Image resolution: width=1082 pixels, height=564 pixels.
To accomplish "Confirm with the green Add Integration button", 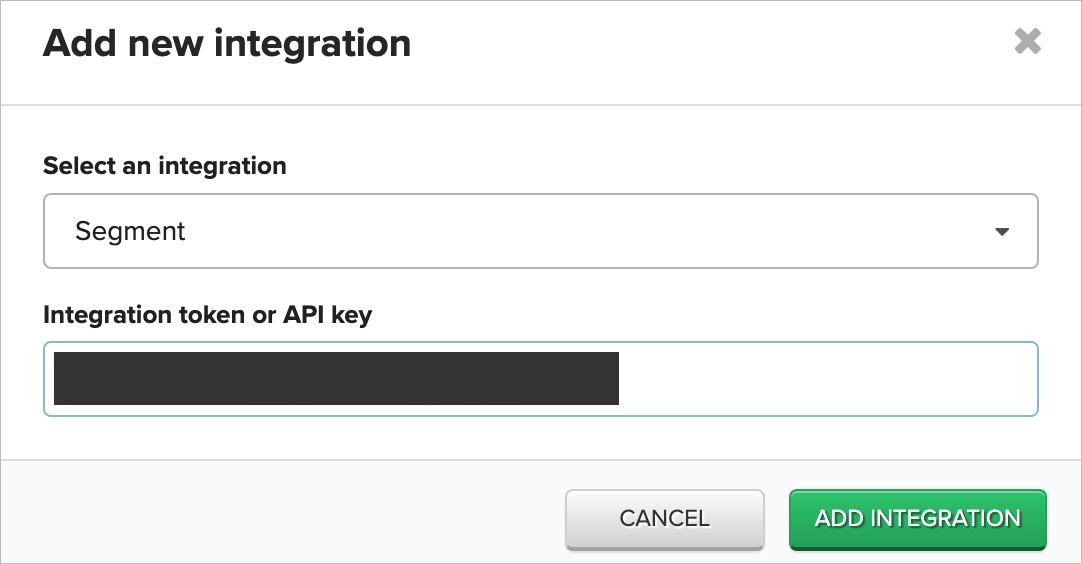I will coord(918,519).
